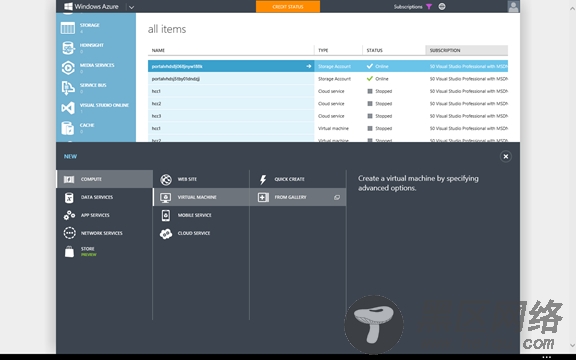Open the Subscriptions filter funnel icon
Screen dimensions: 576x360
click(429, 7)
